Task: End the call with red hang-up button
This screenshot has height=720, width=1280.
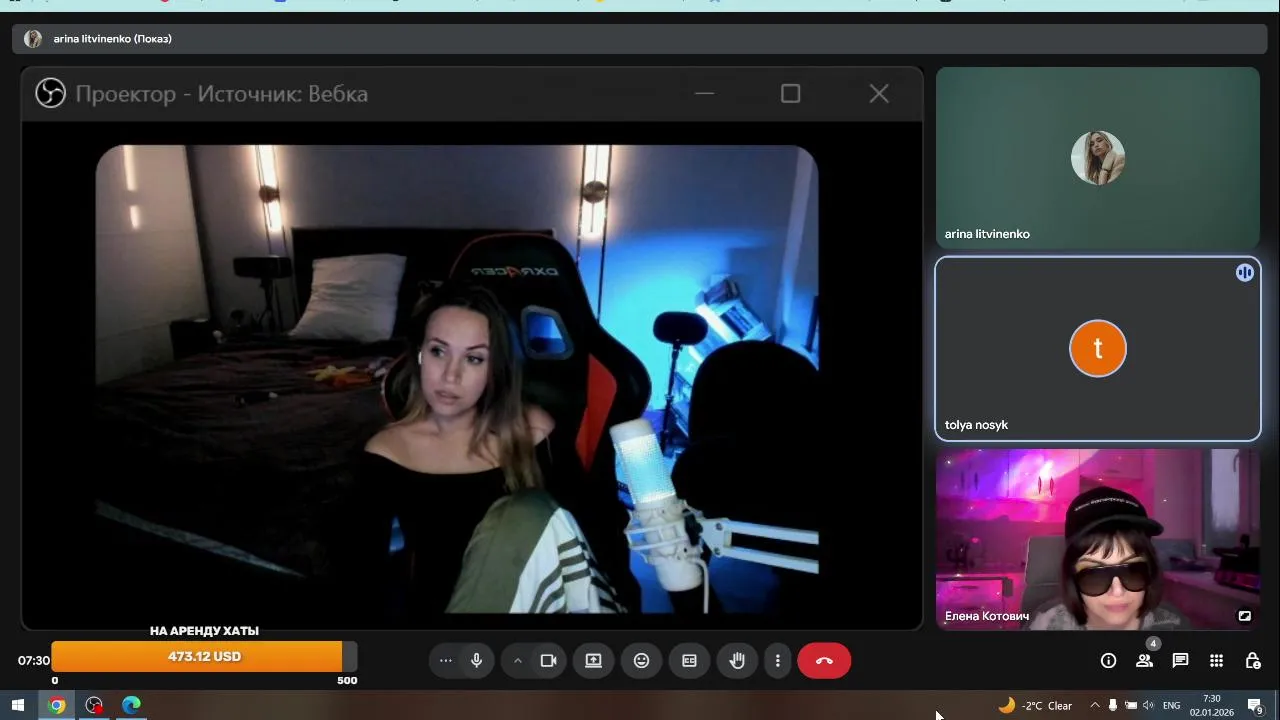Action: (x=824, y=661)
